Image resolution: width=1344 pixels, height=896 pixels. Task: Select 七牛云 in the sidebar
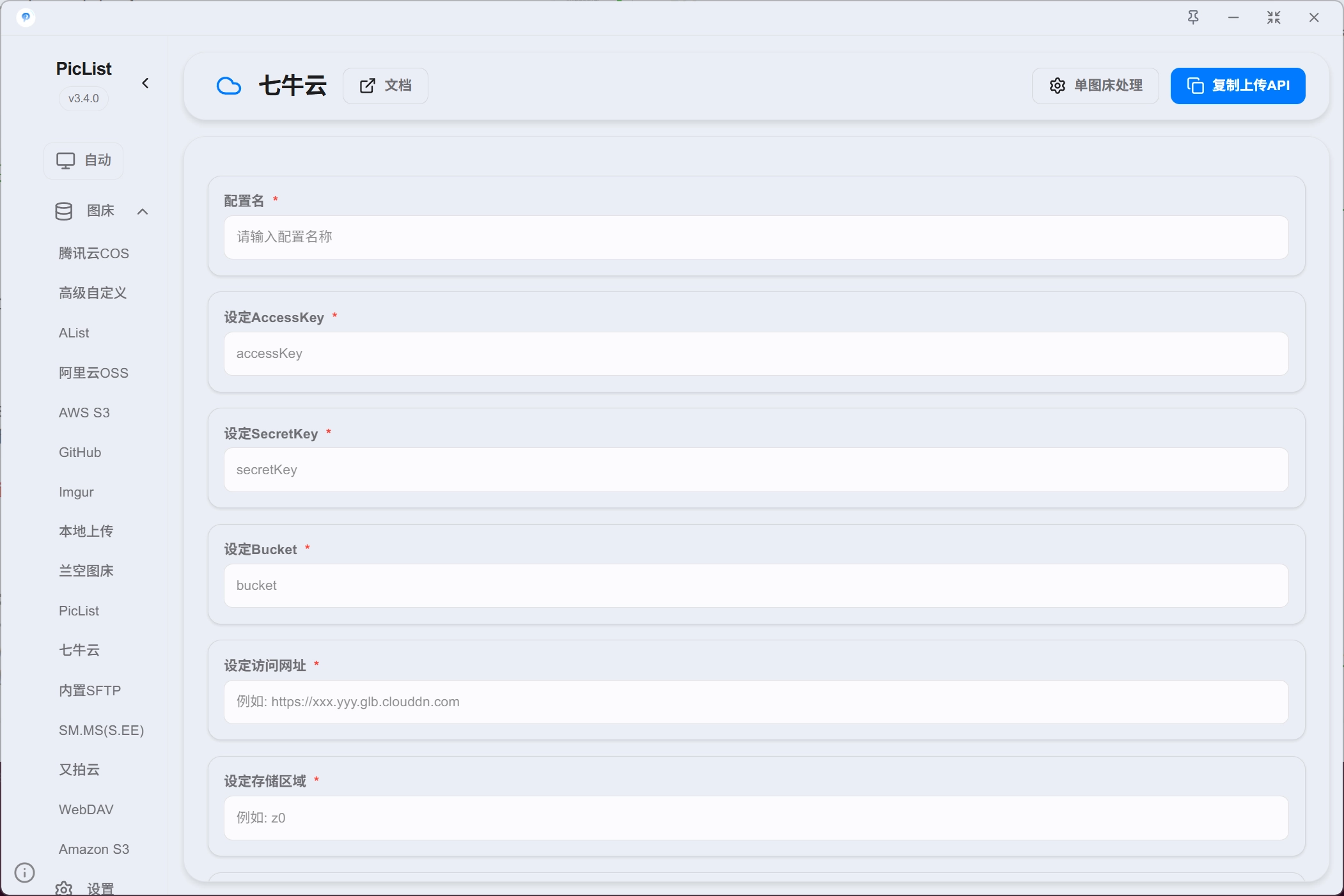coord(79,650)
